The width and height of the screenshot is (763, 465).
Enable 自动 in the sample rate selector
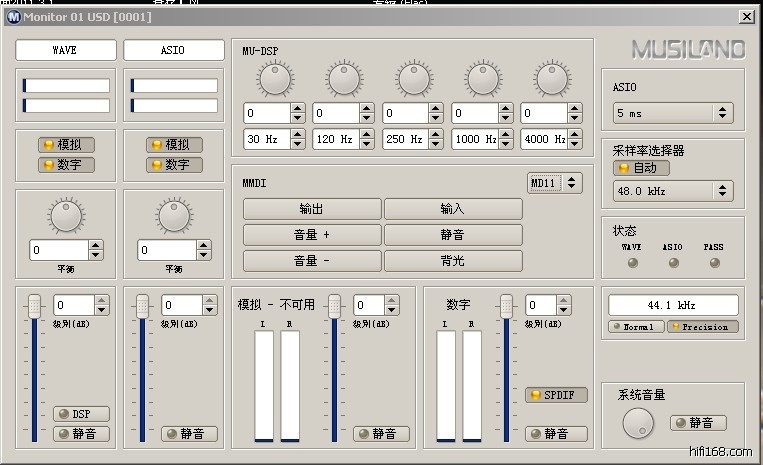coord(642,168)
